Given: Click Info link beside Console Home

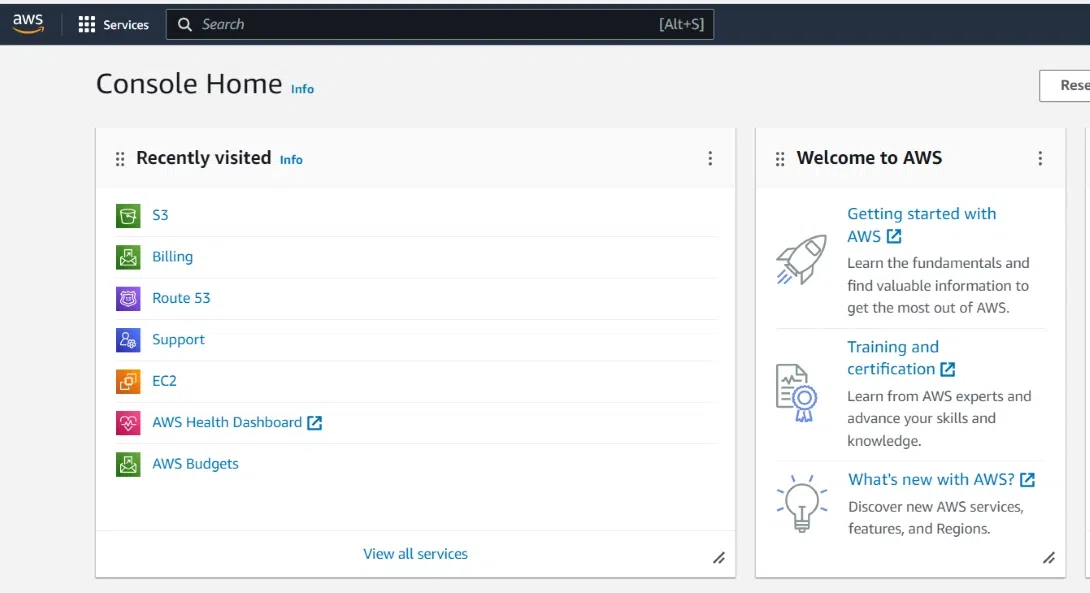Looking at the screenshot, I should click(x=302, y=89).
